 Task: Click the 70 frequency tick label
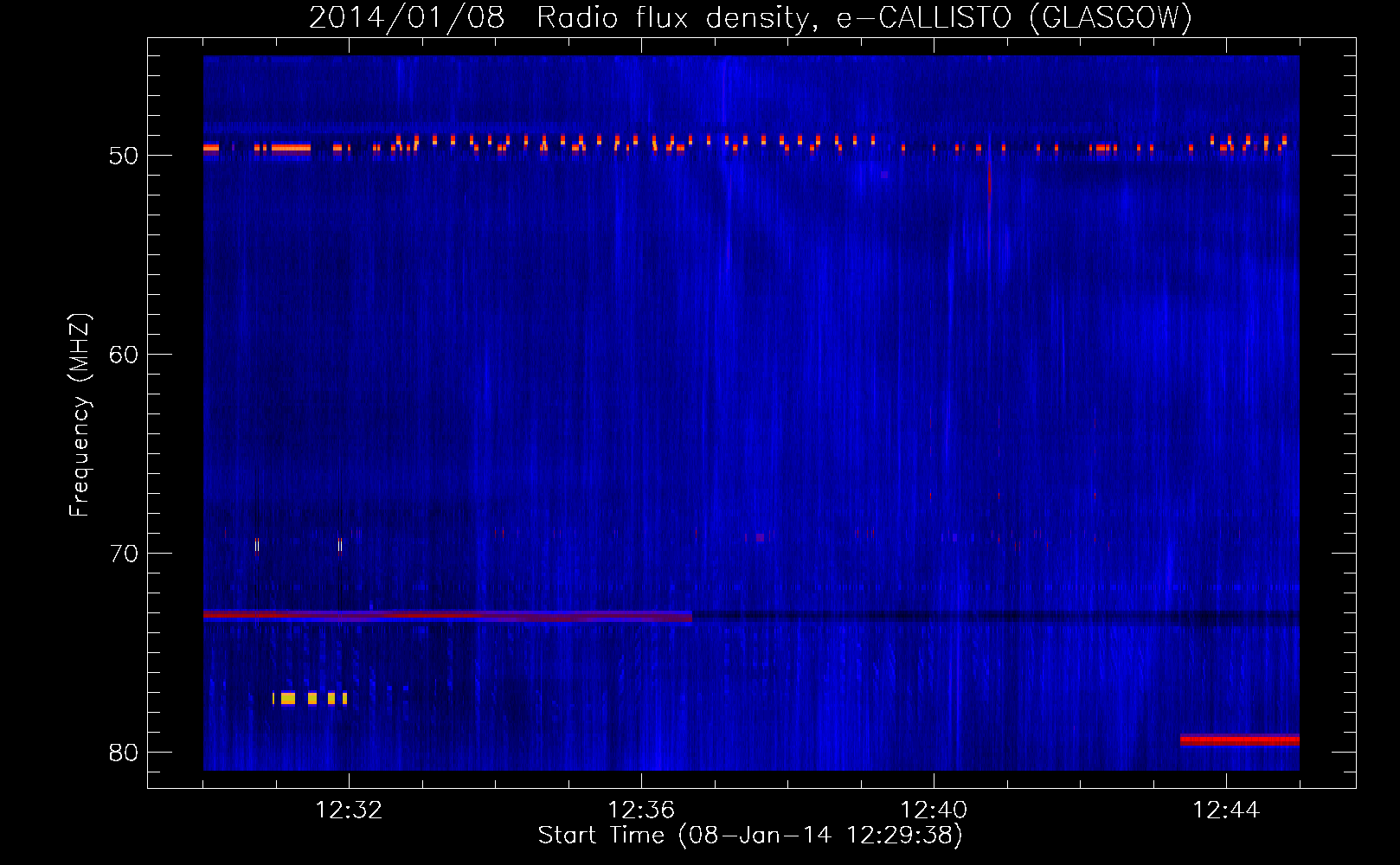tap(124, 554)
